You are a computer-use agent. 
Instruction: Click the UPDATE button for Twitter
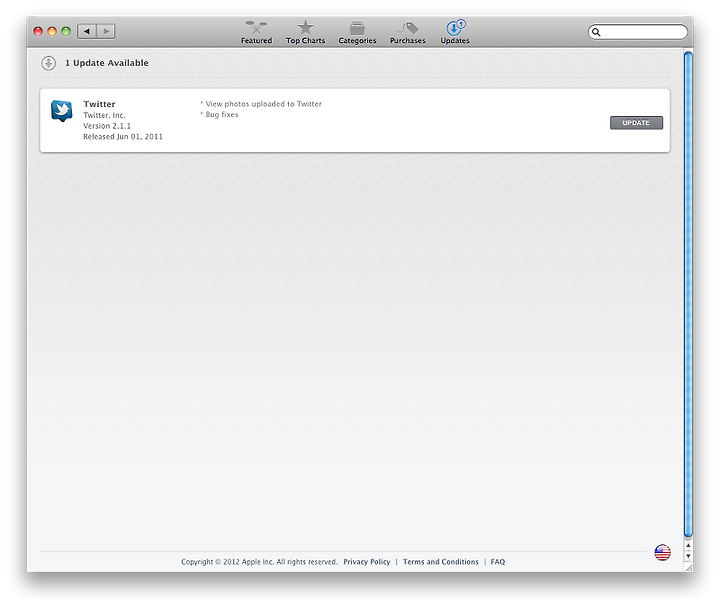point(636,123)
